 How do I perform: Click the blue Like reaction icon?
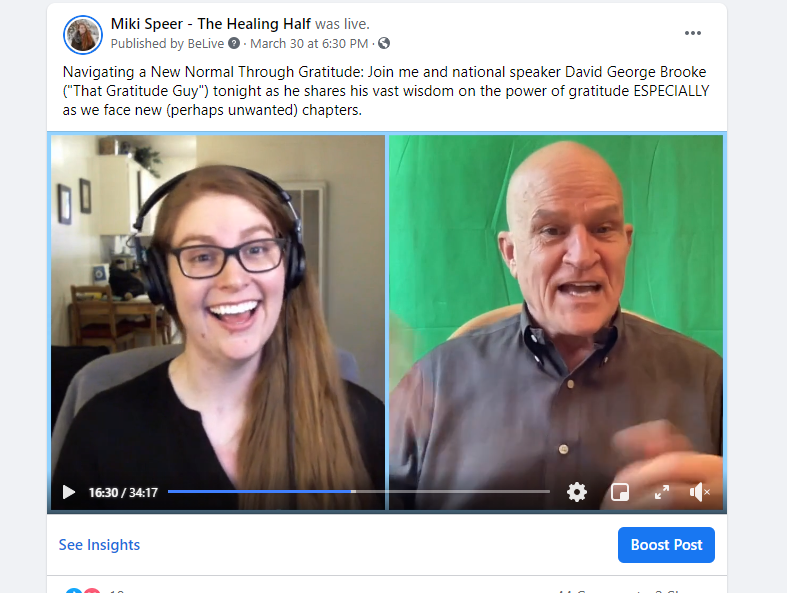pyautogui.click(x=73, y=590)
